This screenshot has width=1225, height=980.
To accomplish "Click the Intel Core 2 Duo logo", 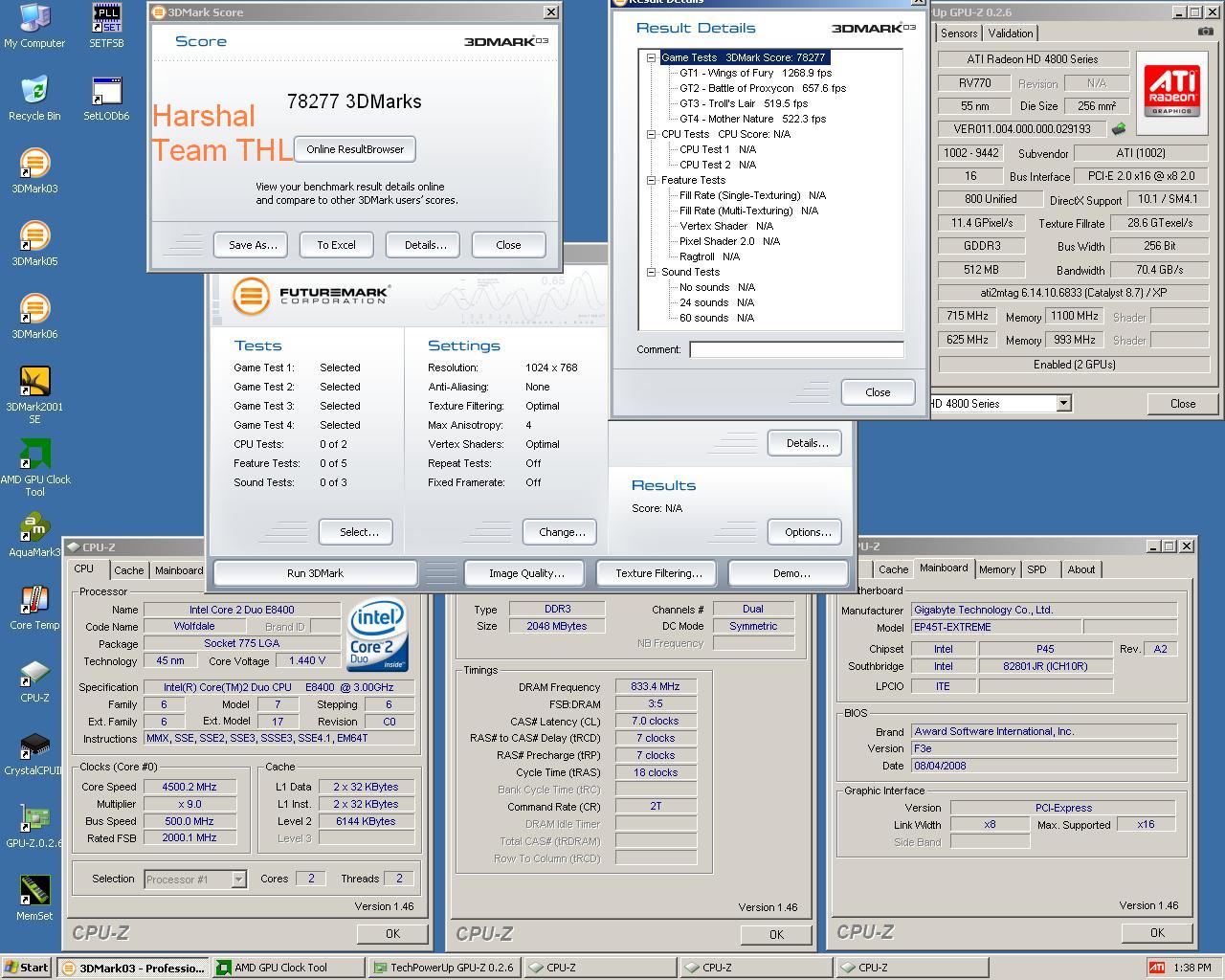I will pyautogui.click(x=377, y=635).
